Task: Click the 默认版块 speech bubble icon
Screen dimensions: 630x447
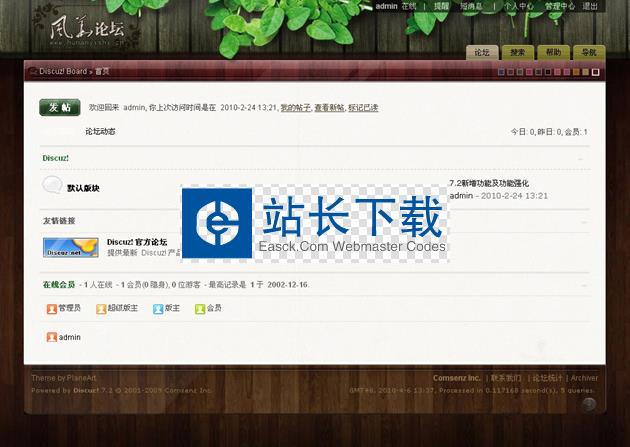Action: click(52, 185)
